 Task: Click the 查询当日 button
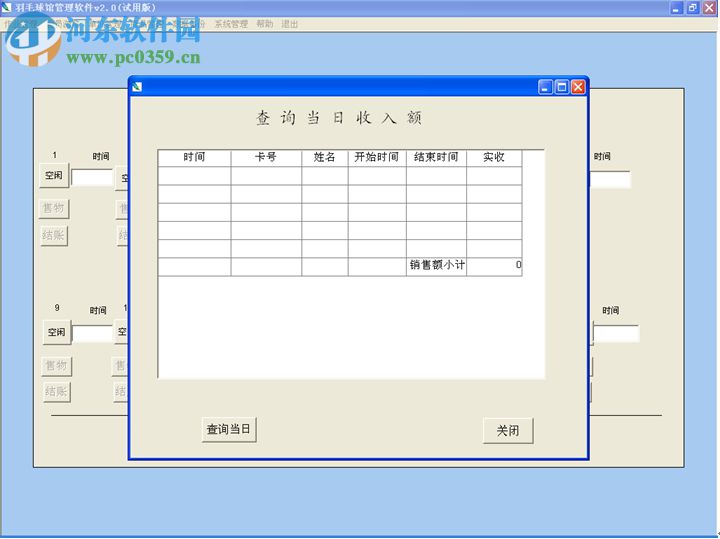coord(229,430)
